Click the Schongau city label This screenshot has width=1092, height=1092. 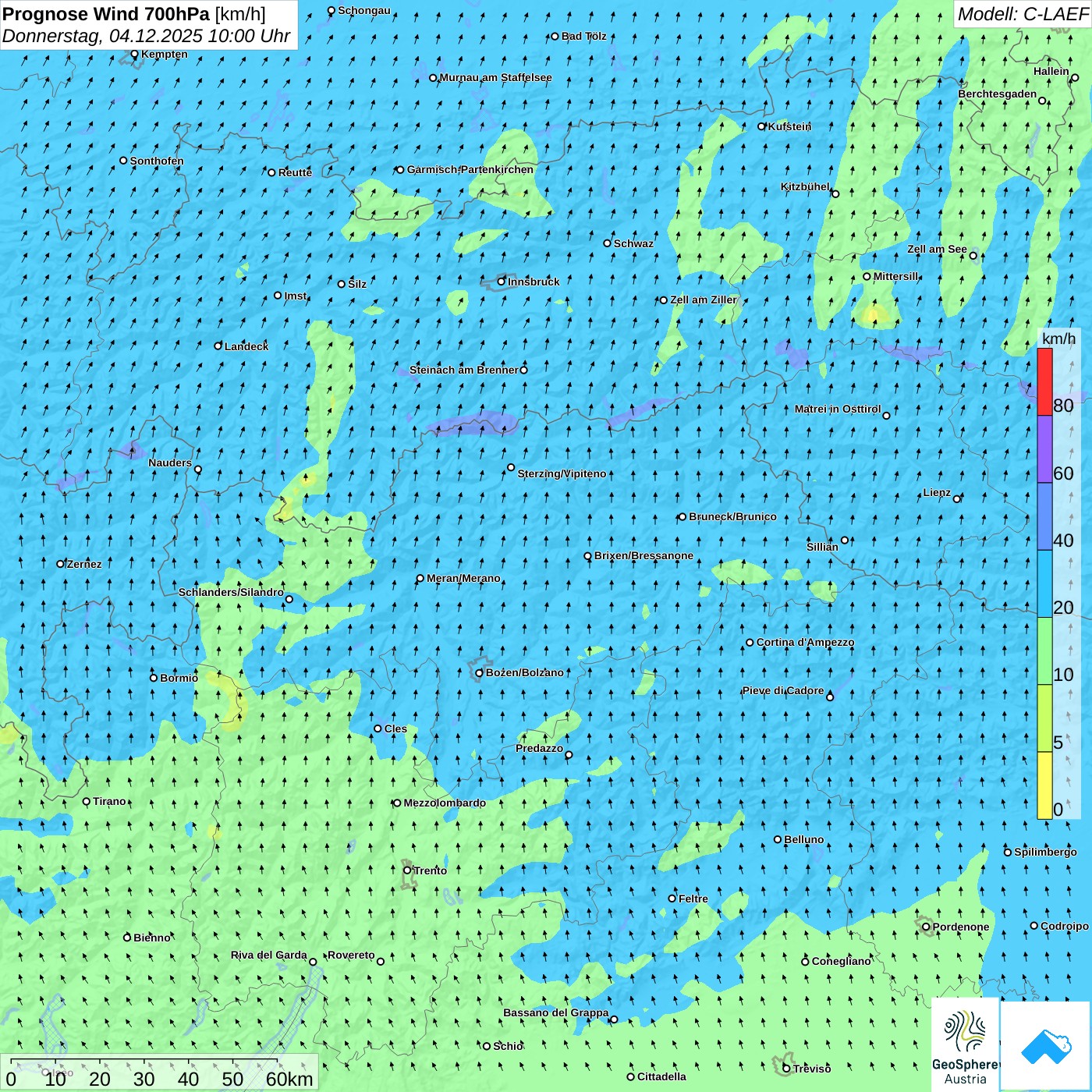[363, 10]
